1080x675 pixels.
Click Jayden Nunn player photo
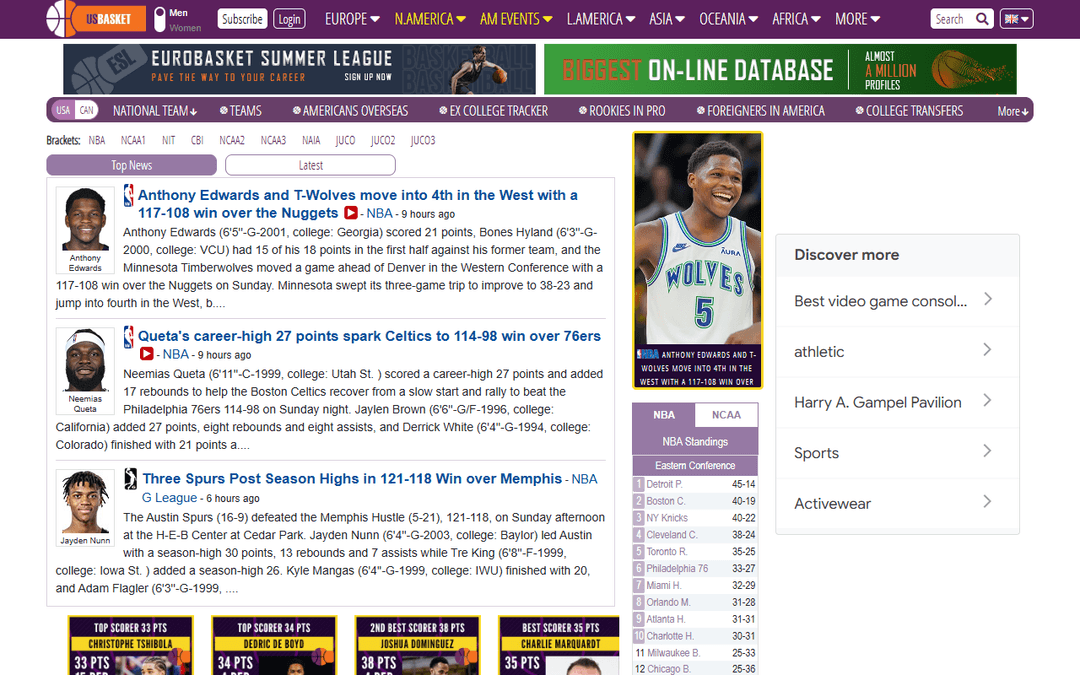85,502
